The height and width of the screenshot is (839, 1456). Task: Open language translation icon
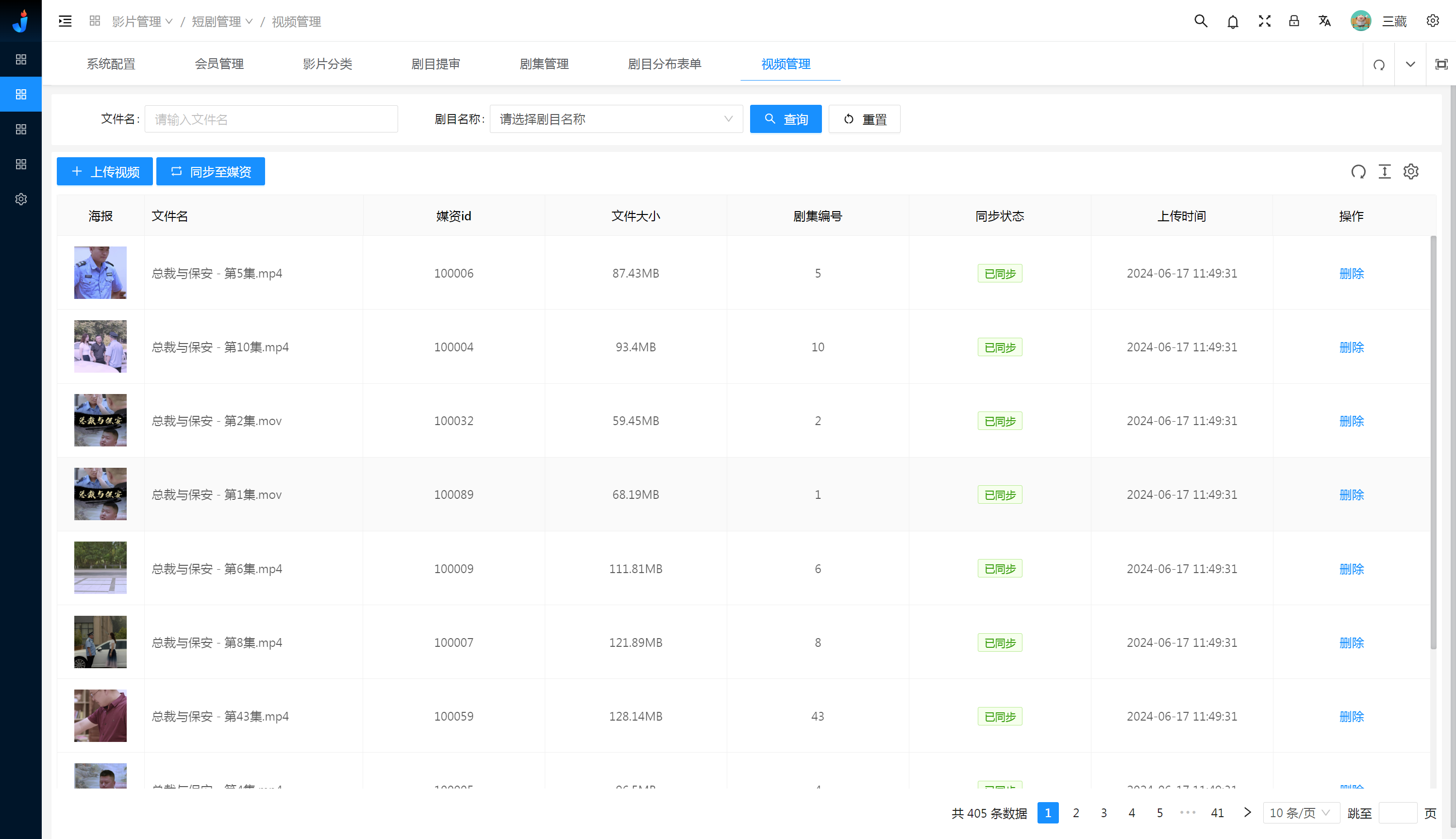coord(1324,21)
